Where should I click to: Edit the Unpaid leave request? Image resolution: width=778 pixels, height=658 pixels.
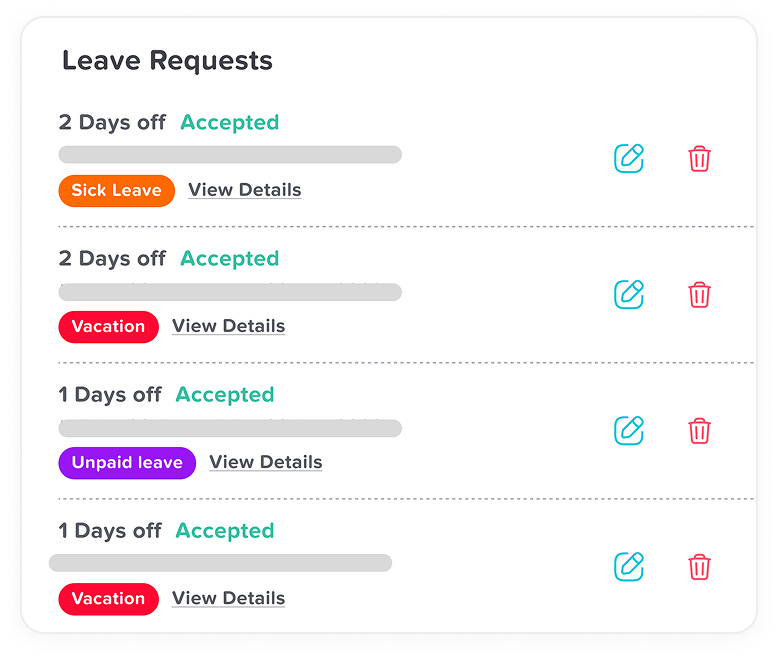point(628,430)
